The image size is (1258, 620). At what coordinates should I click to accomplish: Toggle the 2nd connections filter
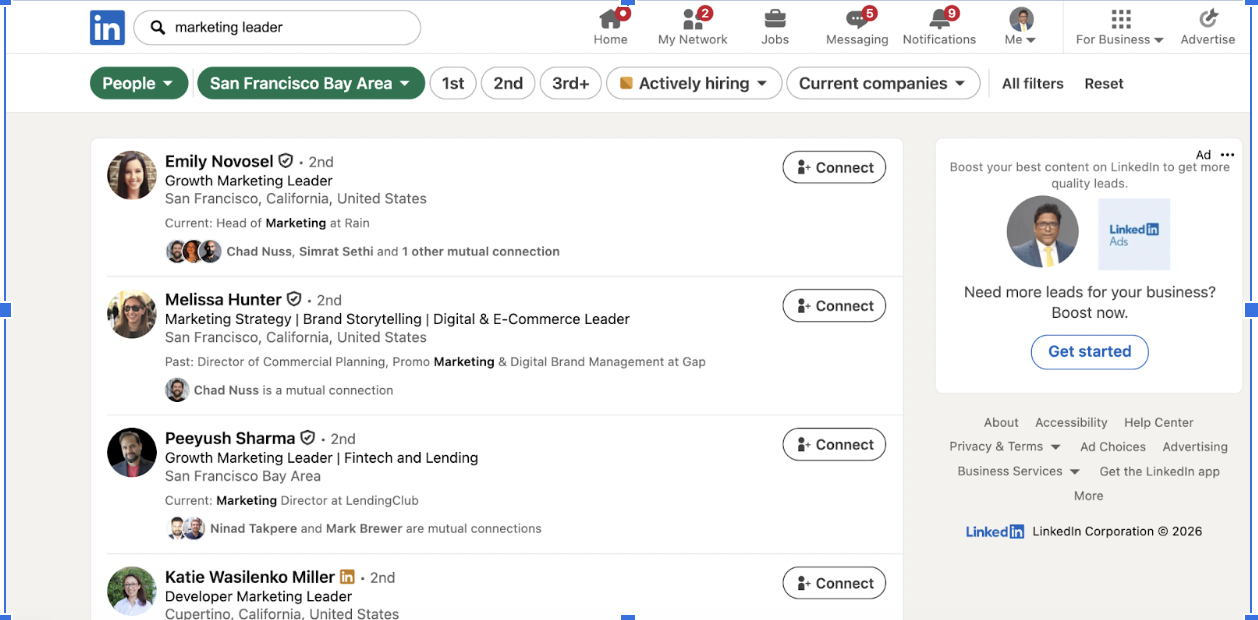tap(508, 84)
